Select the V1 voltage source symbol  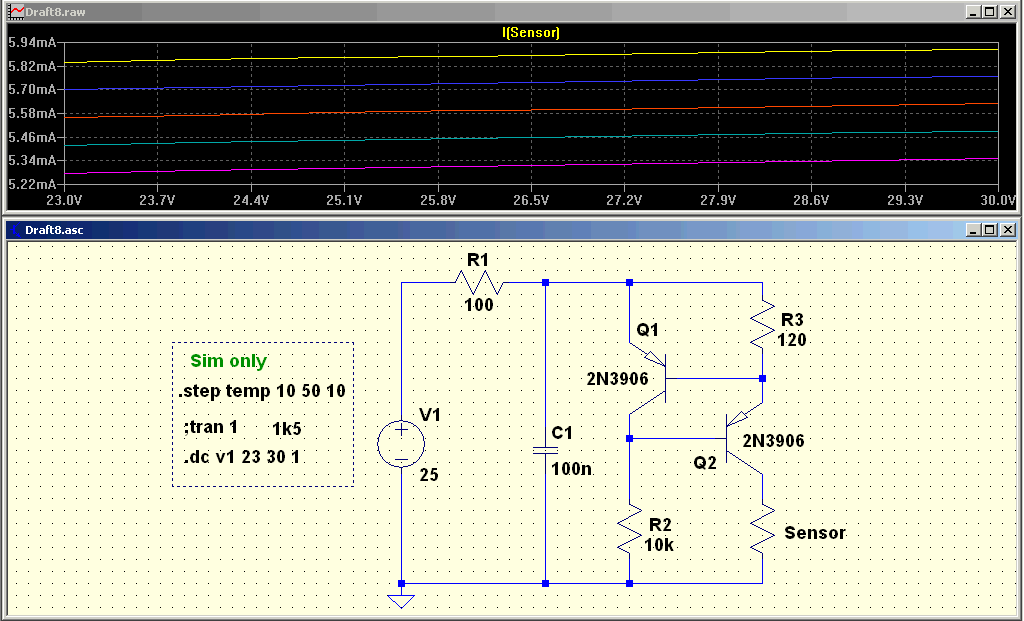(401, 445)
